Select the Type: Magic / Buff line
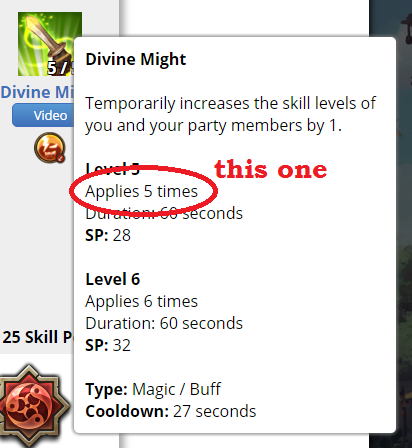Image resolution: width=412 pixels, height=448 pixels. tap(153, 389)
